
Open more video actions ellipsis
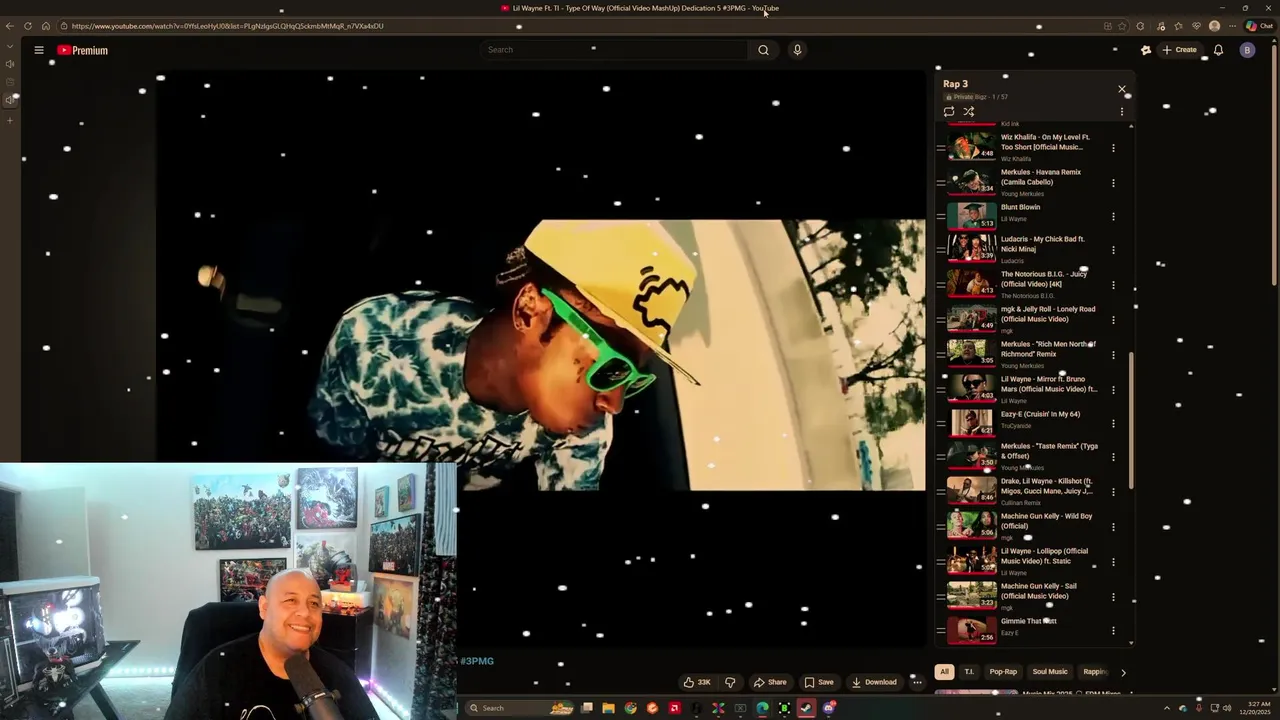pos(917,682)
